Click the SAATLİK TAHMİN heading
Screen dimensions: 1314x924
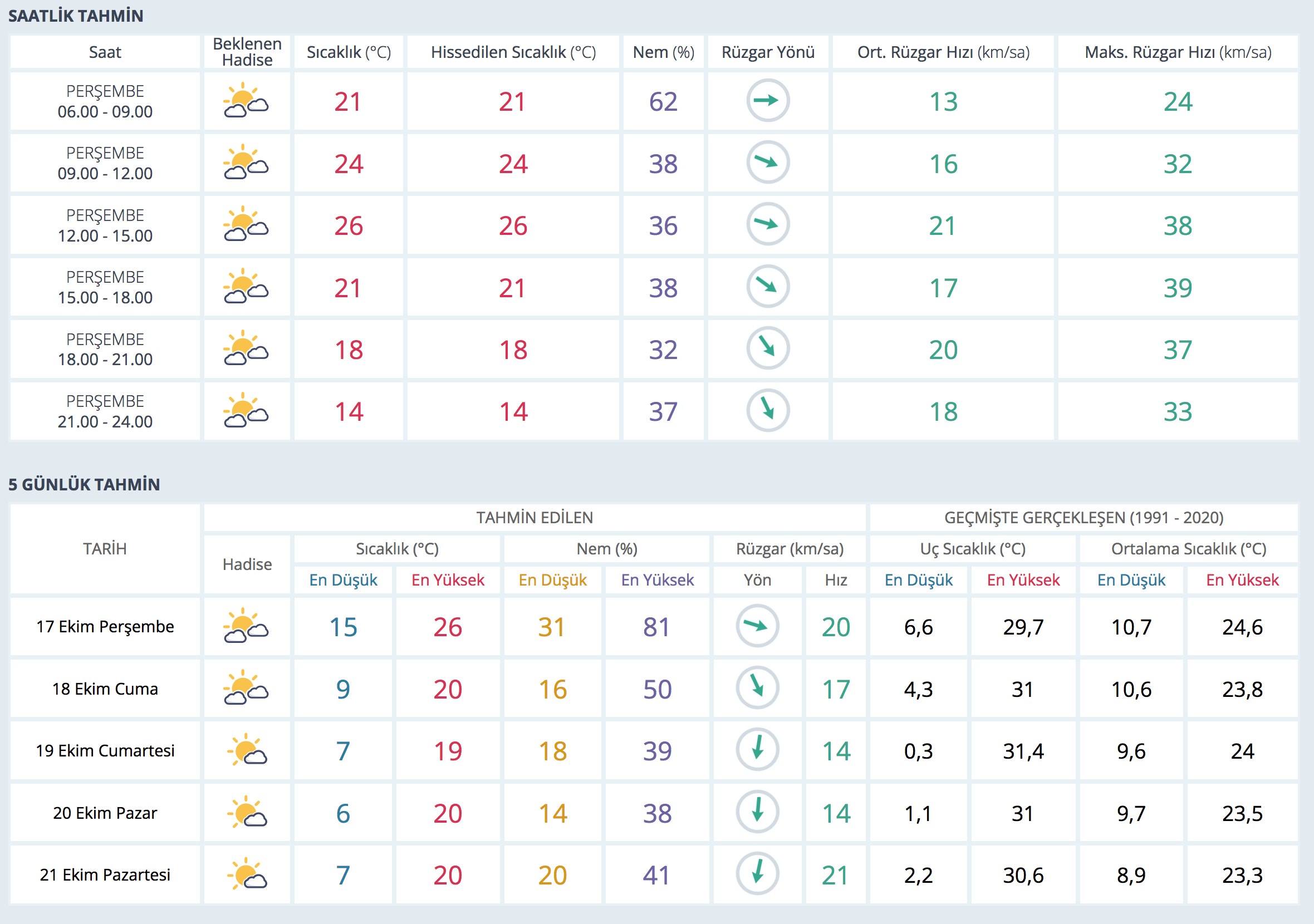(76, 16)
